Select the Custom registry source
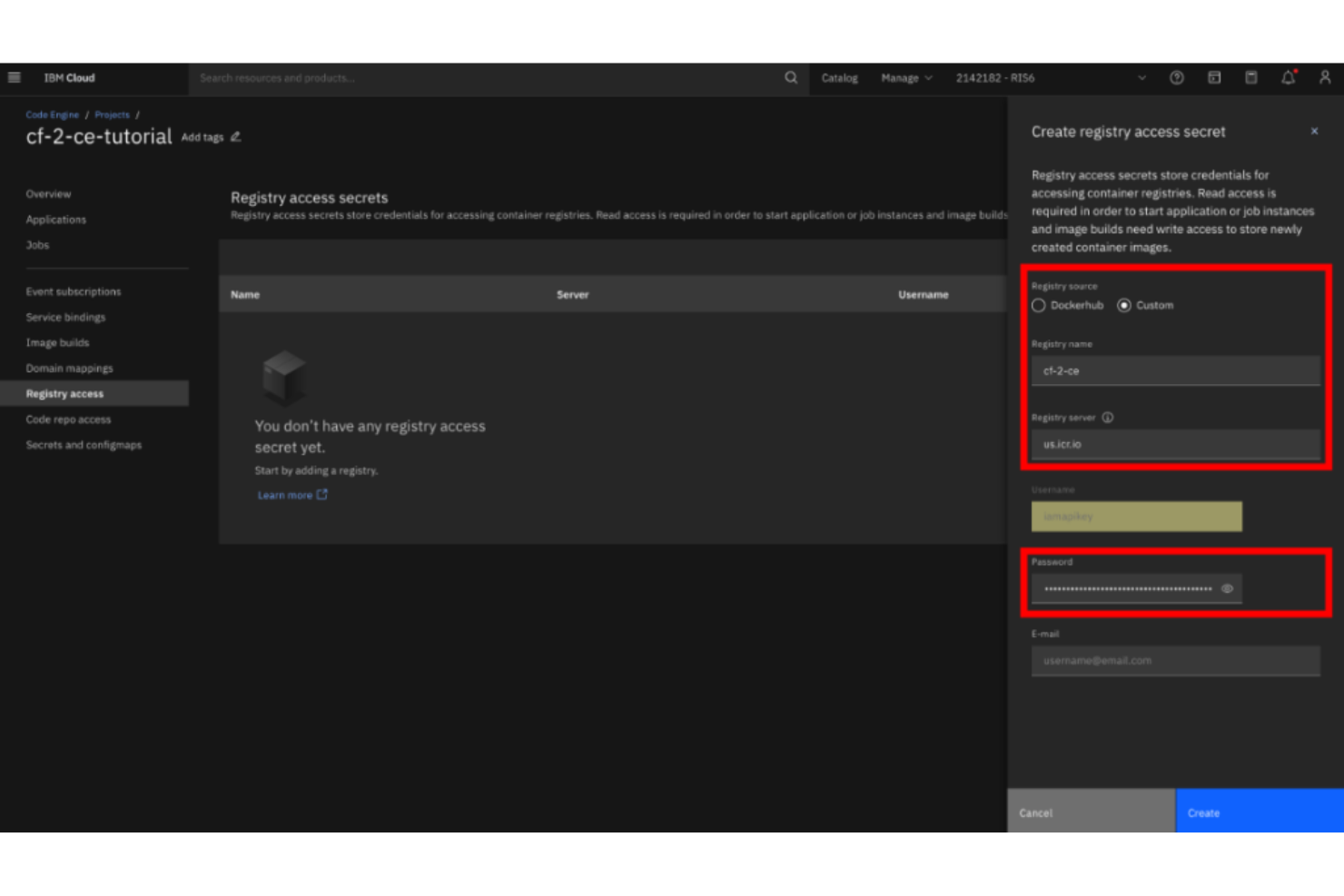This screenshot has height=896, width=1344. (x=1125, y=305)
